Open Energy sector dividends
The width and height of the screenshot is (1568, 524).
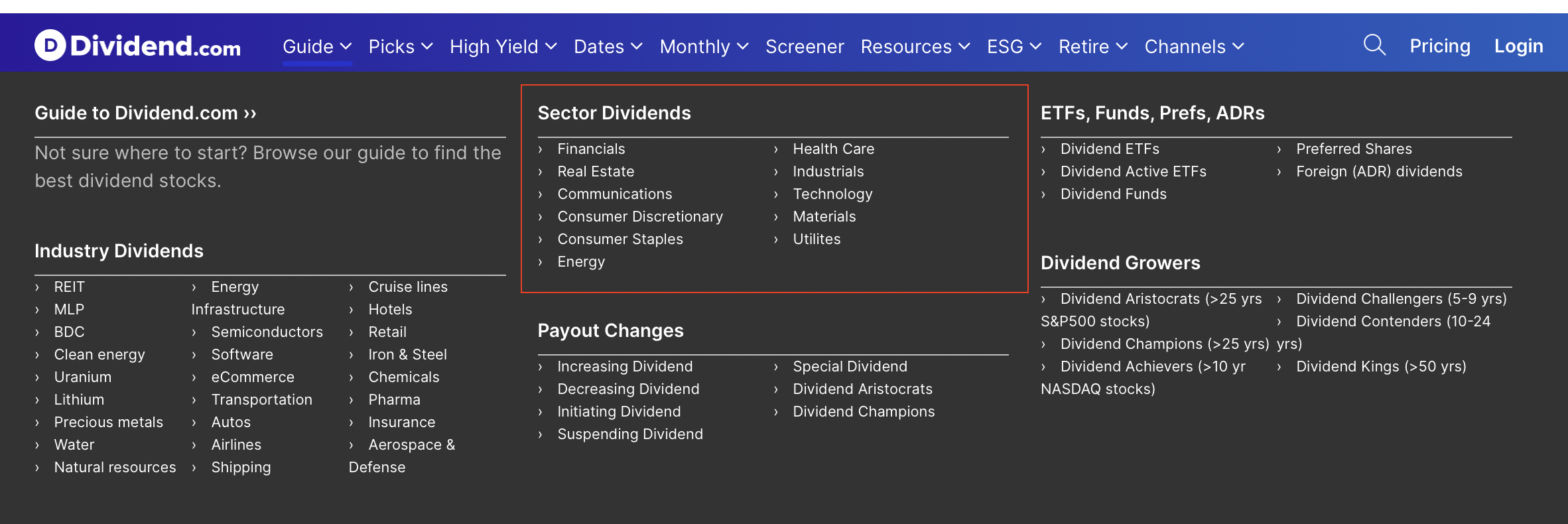(581, 261)
